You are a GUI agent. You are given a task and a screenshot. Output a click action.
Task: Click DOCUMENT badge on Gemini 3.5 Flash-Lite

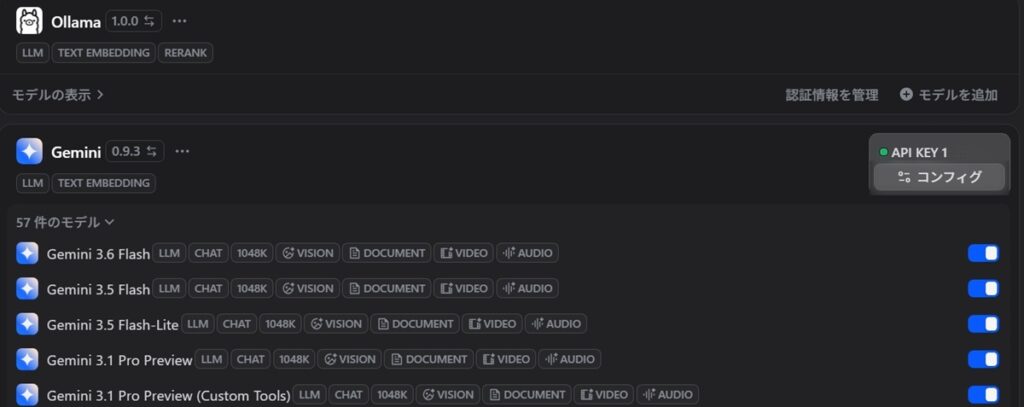(415, 323)
